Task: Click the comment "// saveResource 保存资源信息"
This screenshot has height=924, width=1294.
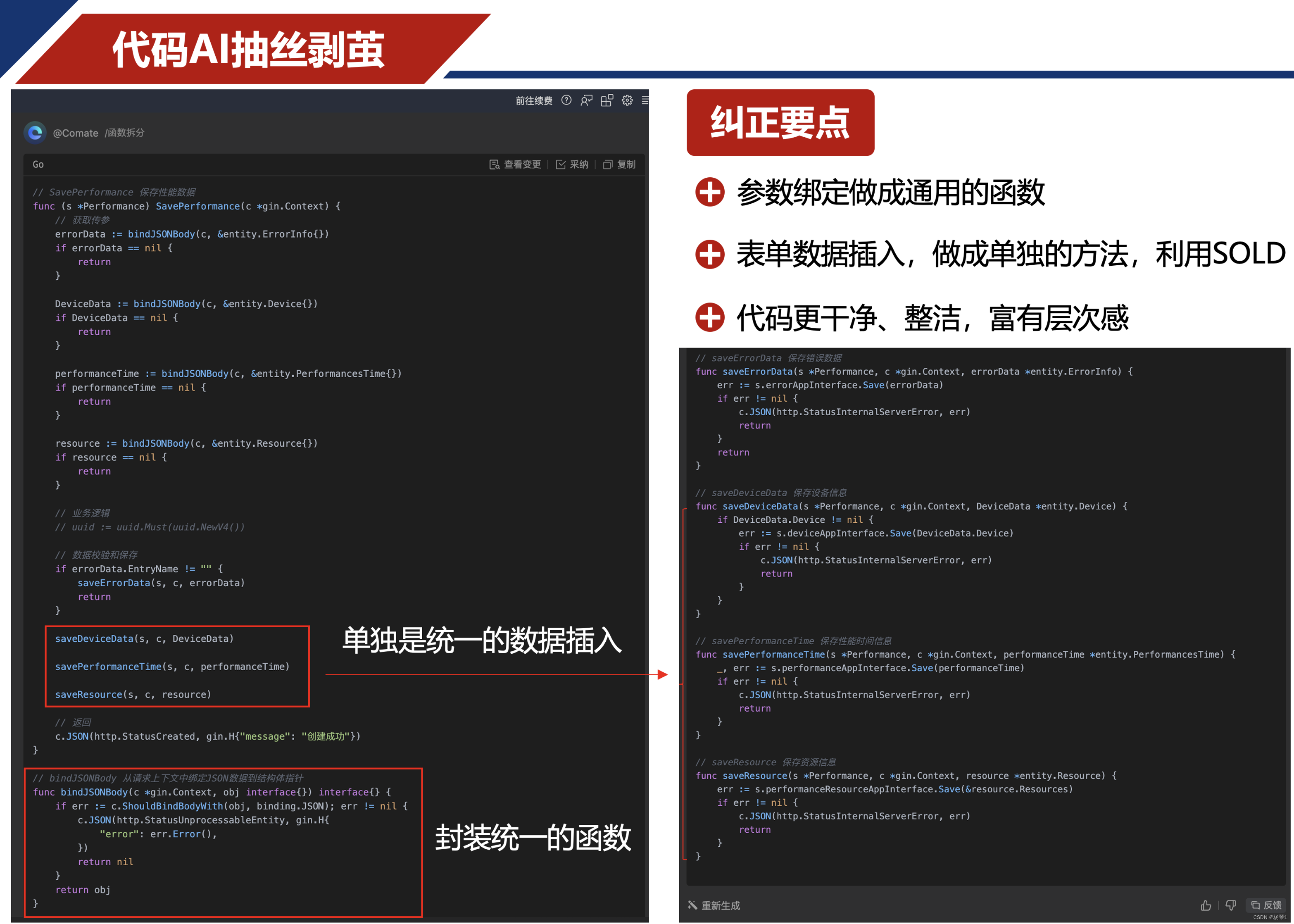Action: pyautogui.click(x=766, y=762)
